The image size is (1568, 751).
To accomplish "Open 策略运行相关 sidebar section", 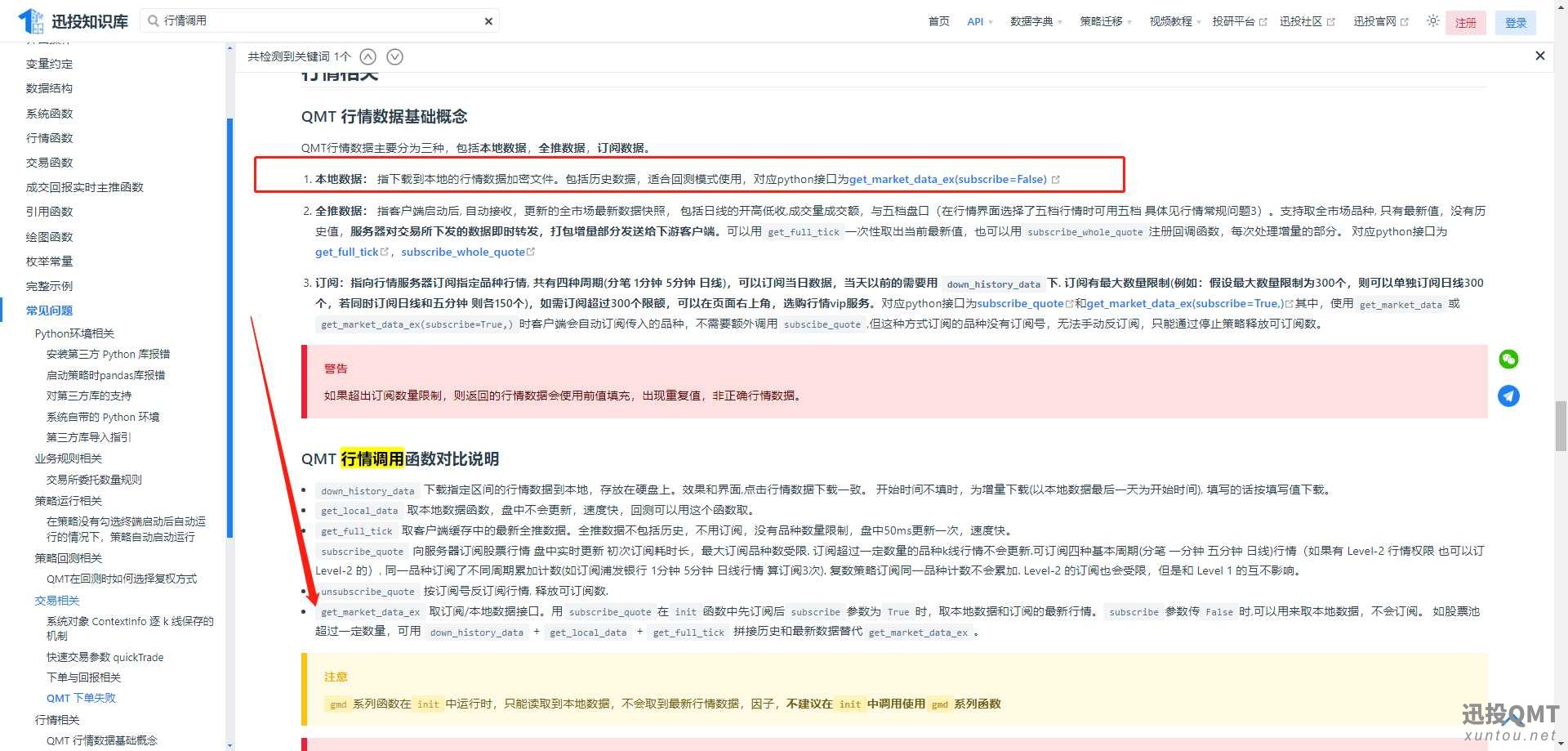I will pos(69,501).
